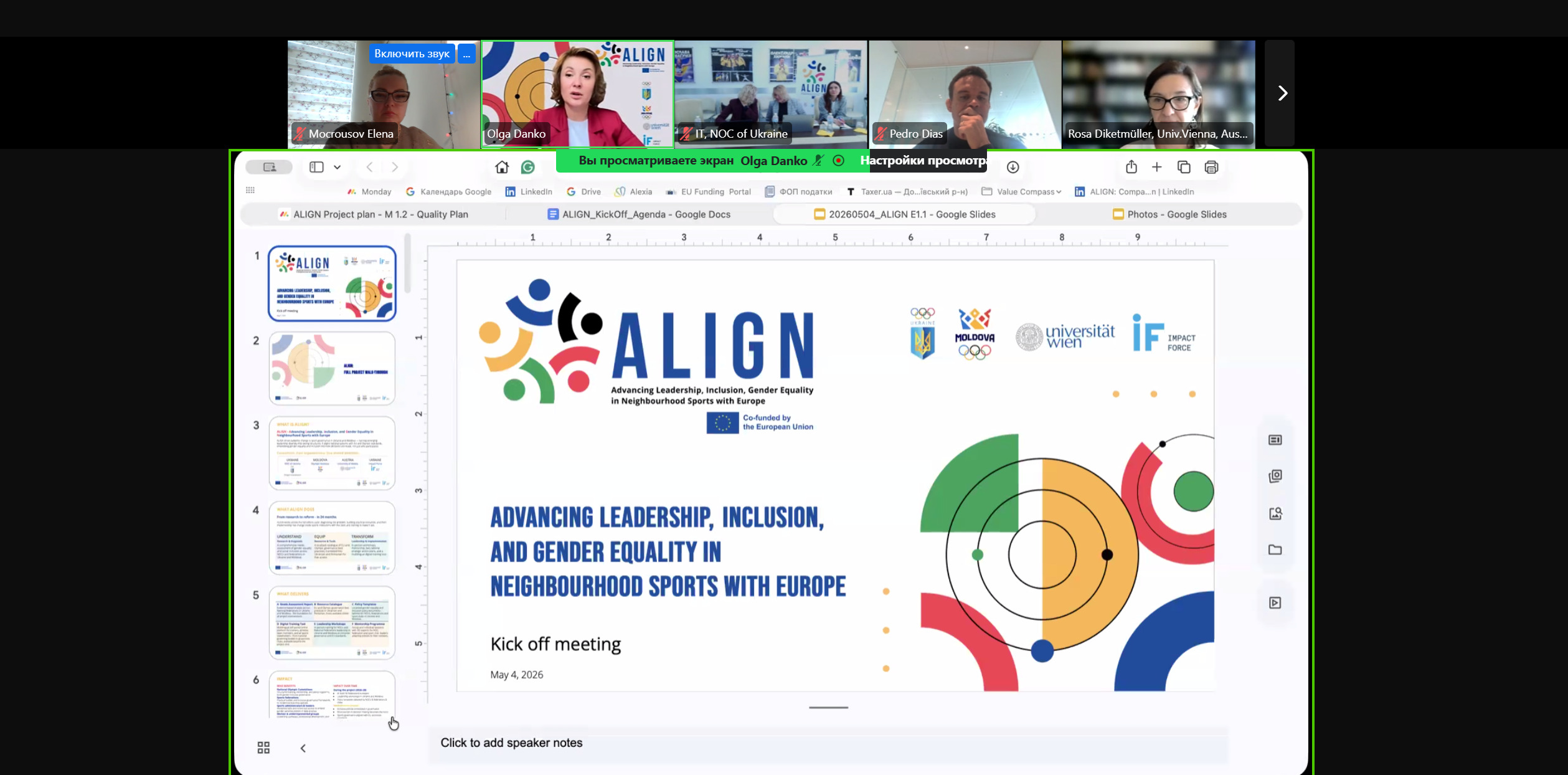Open the folder icon in side panel
Screen dimensions: 1568x775
tap(1275, 549)
